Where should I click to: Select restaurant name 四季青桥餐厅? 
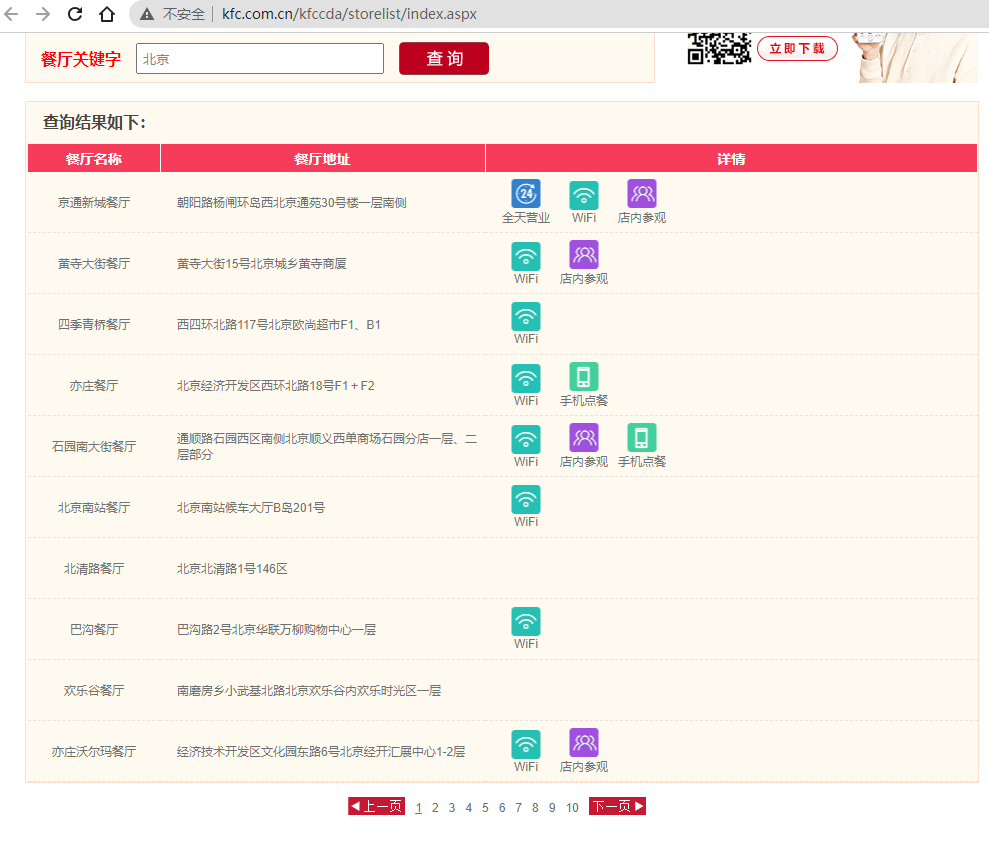(x=94, y=325)
